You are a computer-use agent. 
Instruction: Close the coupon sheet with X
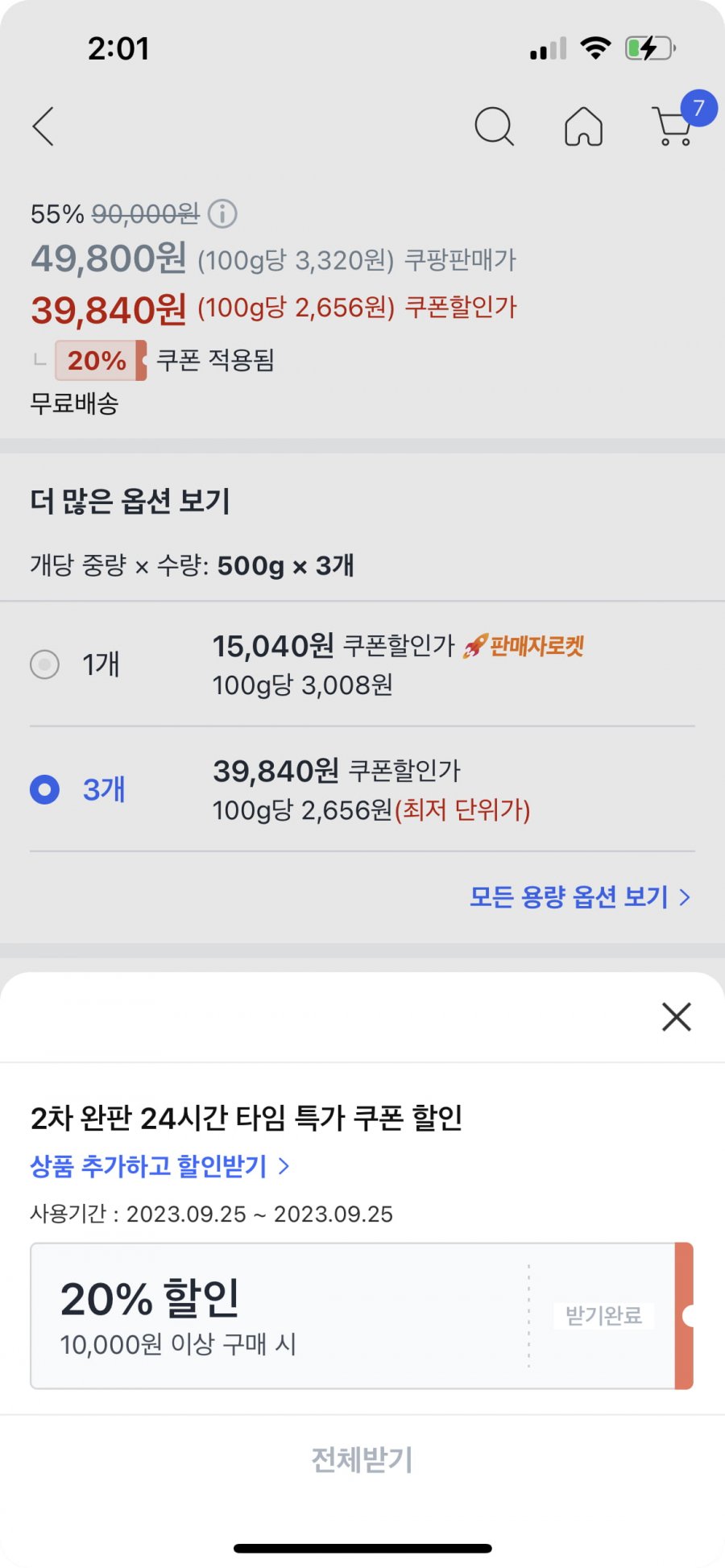point(677,1017)
